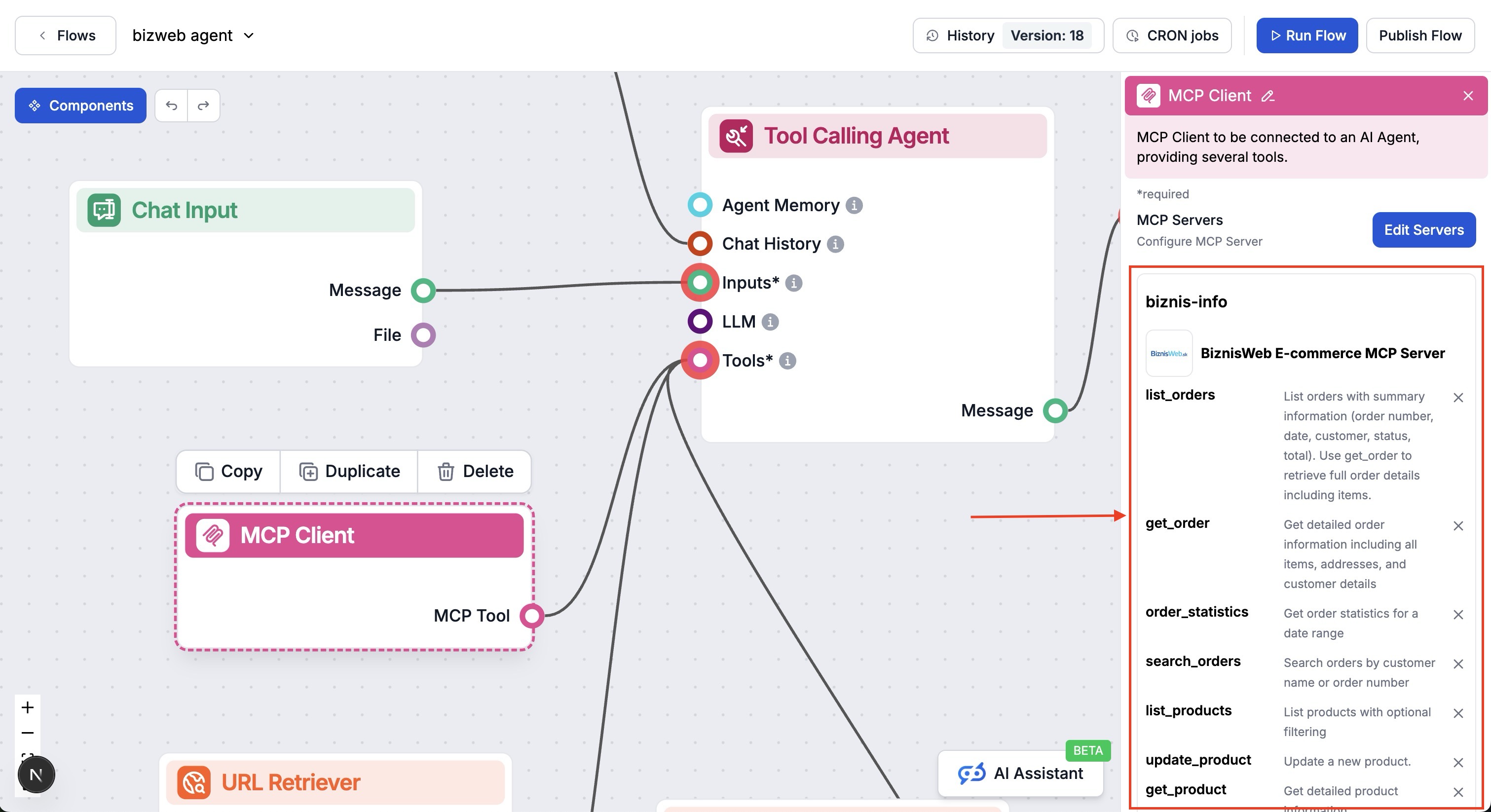
Task: Select Delete in node action menu
Action: pyautogui.click(x=475, y=471)
